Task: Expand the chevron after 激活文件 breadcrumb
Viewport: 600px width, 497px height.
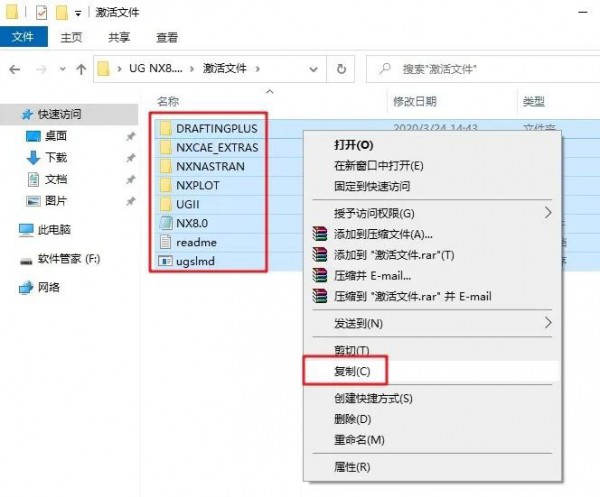Action: [258, 69]
